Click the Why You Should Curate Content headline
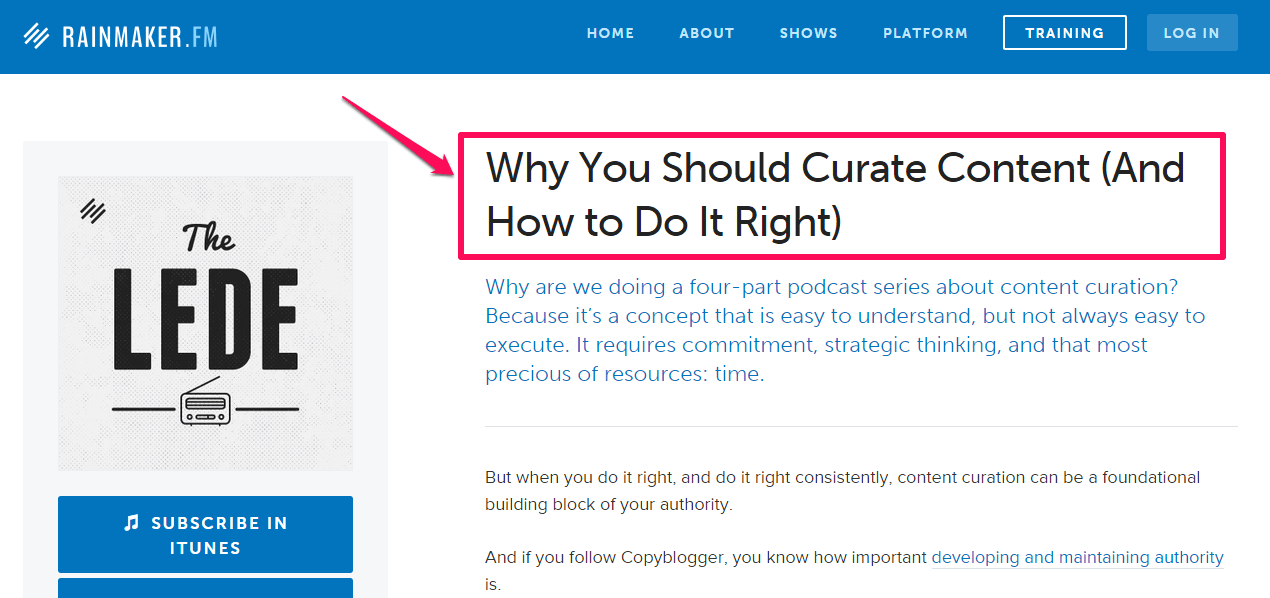1270x598 pixels. [x=835, y=195]
